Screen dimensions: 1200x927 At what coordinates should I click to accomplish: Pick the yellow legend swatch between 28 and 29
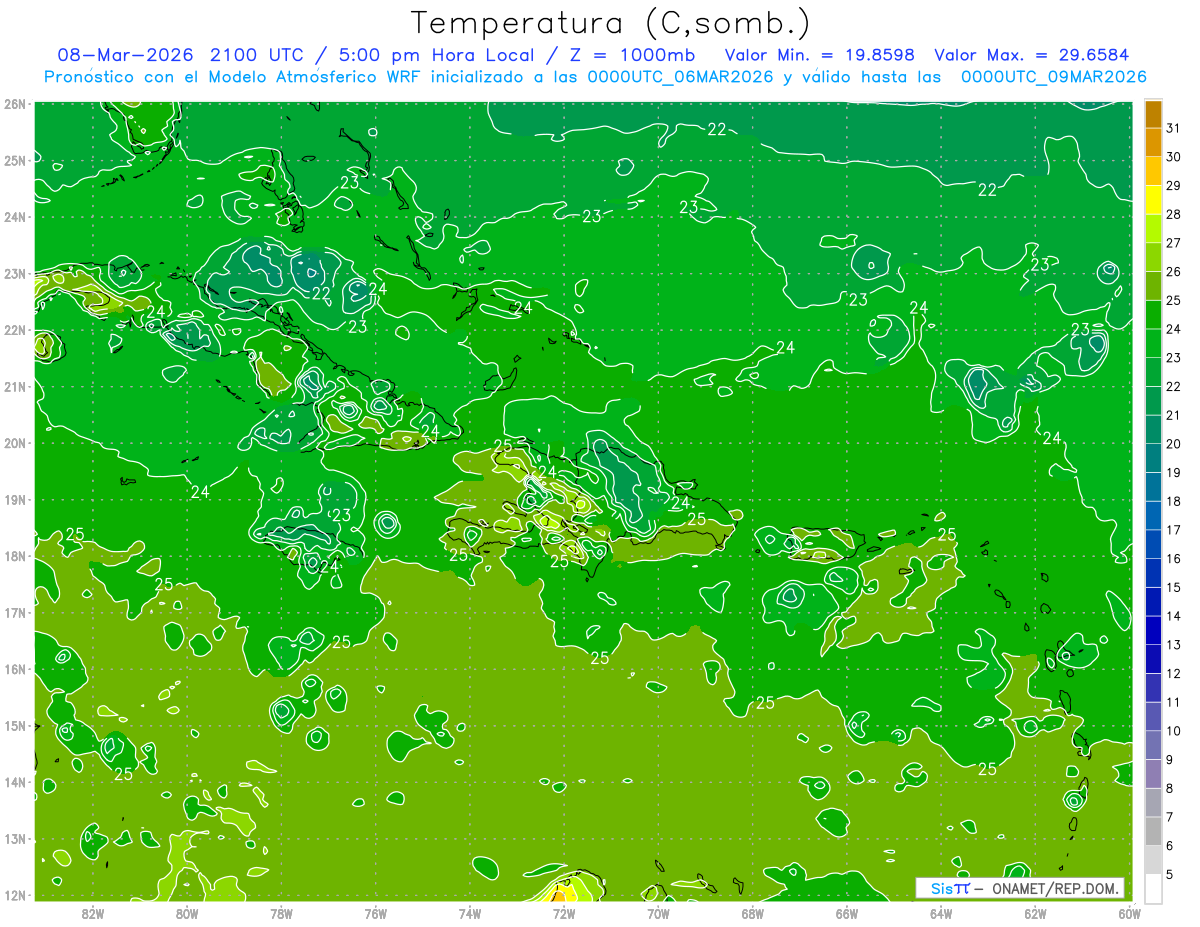click(1154, 200)
